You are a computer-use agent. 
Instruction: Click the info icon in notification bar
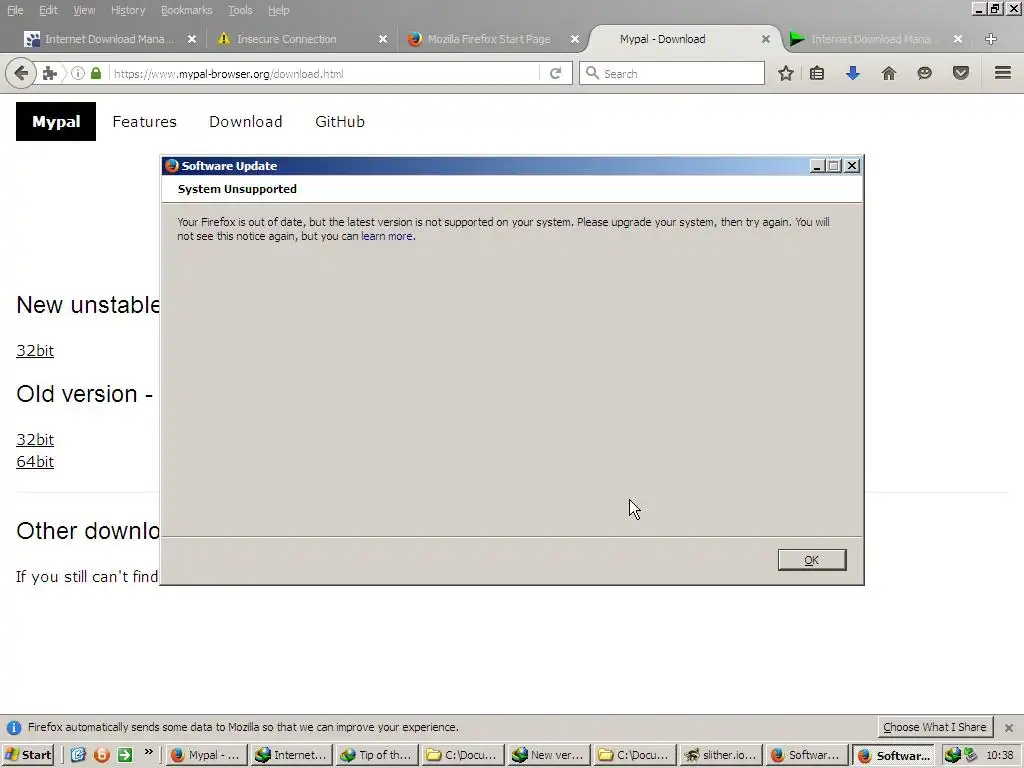[14, 728]
